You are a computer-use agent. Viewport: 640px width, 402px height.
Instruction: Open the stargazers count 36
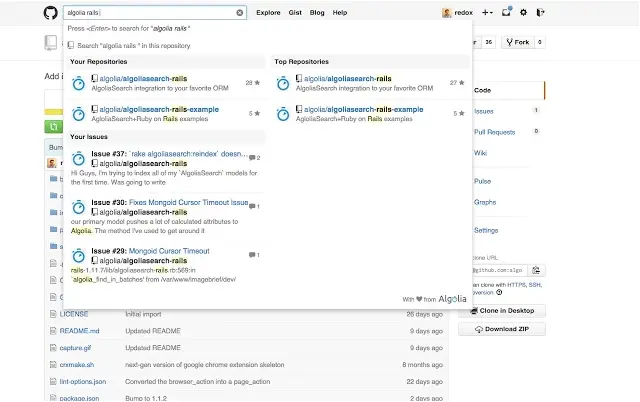[x=489, y=42]
